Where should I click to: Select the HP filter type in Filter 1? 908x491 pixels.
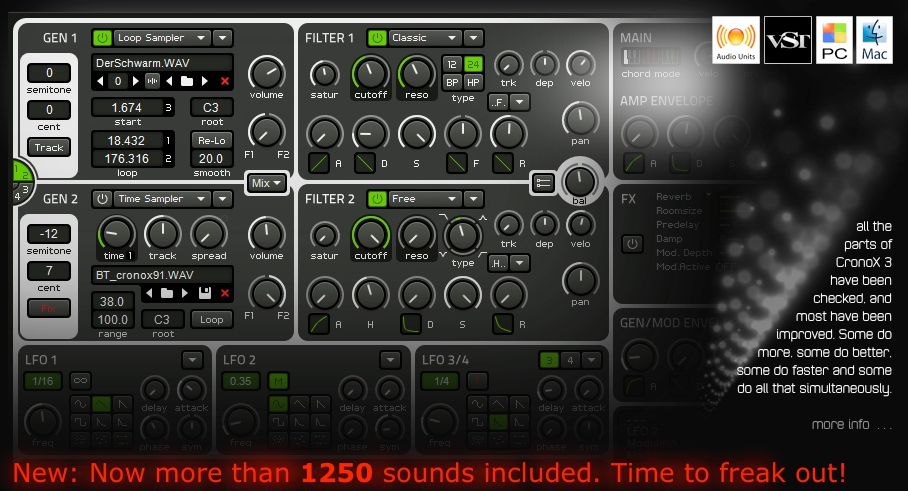[473, 82]
